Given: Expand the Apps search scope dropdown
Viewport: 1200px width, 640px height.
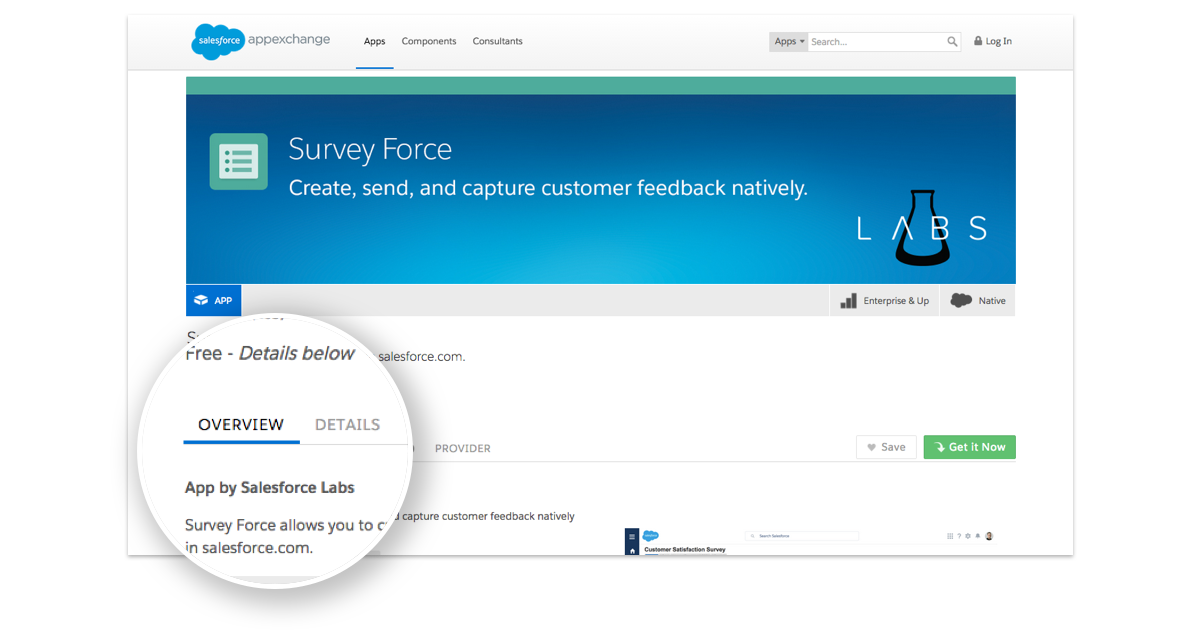Looking at the screenshot, I should pos(789,42).
